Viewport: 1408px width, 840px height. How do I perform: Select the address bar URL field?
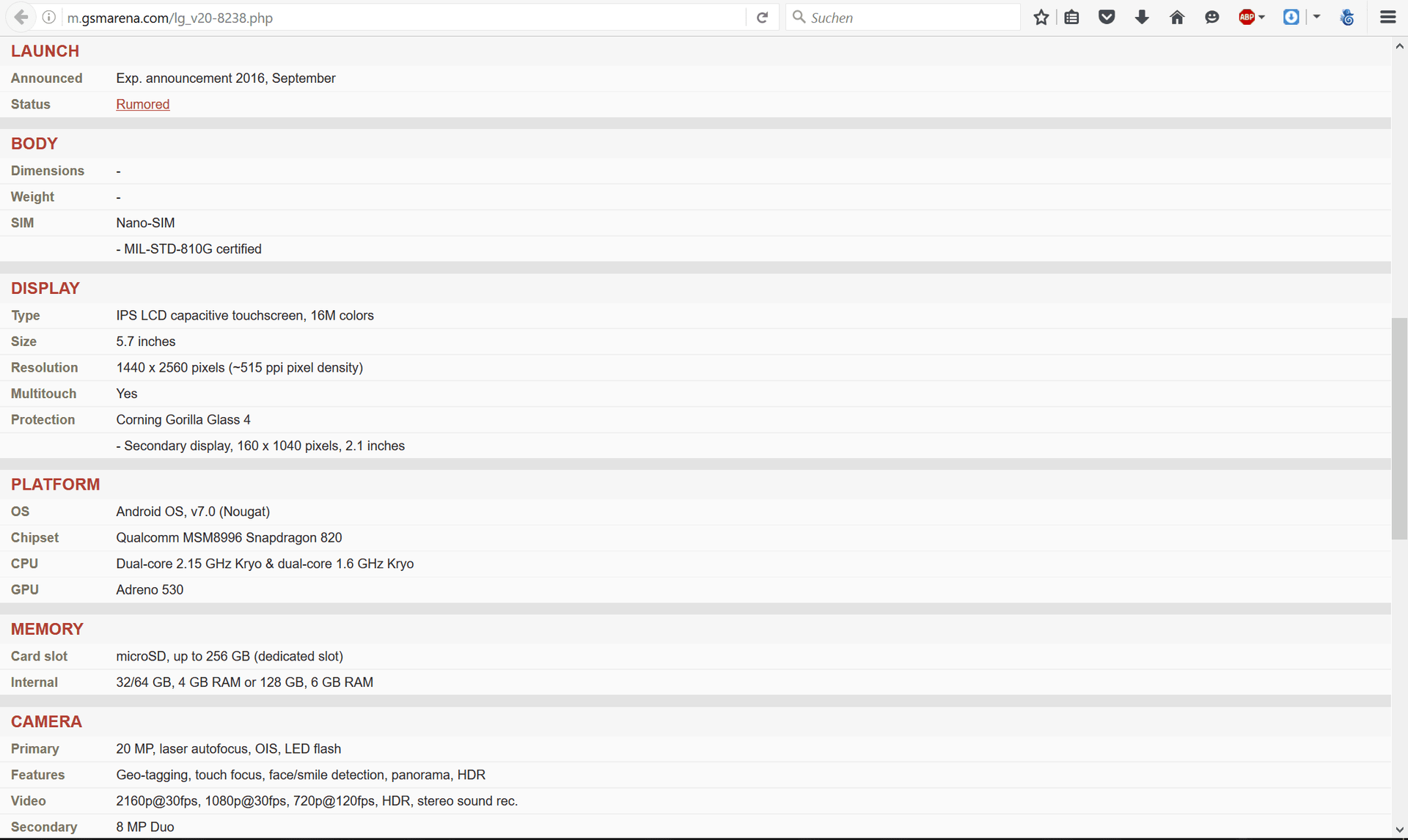[403, 17]
